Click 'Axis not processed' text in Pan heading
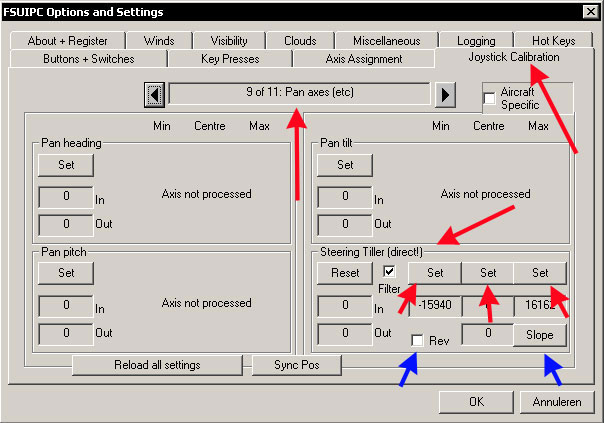Image resolution: width=604 pixels, height=423 pixels. pos(206,194)
